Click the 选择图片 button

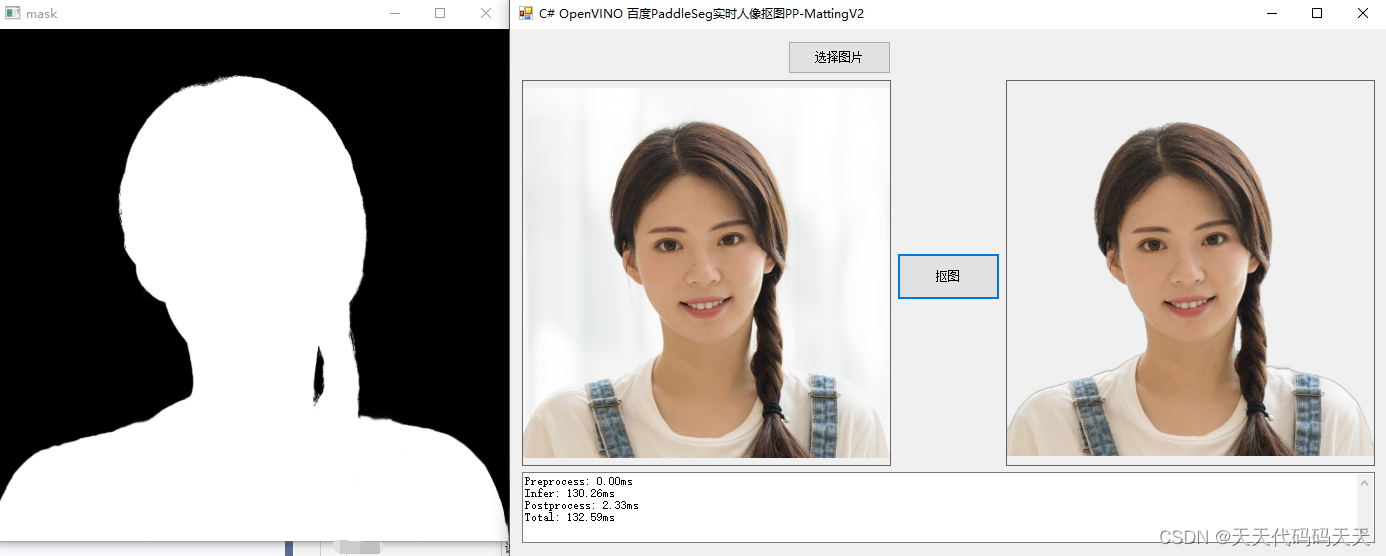tap(839, 58)
